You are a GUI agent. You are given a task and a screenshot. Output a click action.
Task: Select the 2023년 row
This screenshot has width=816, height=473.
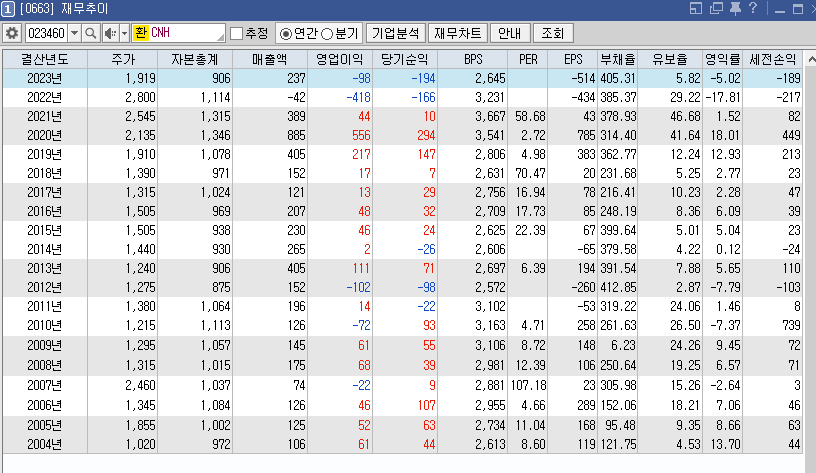(x=402, y=78)
